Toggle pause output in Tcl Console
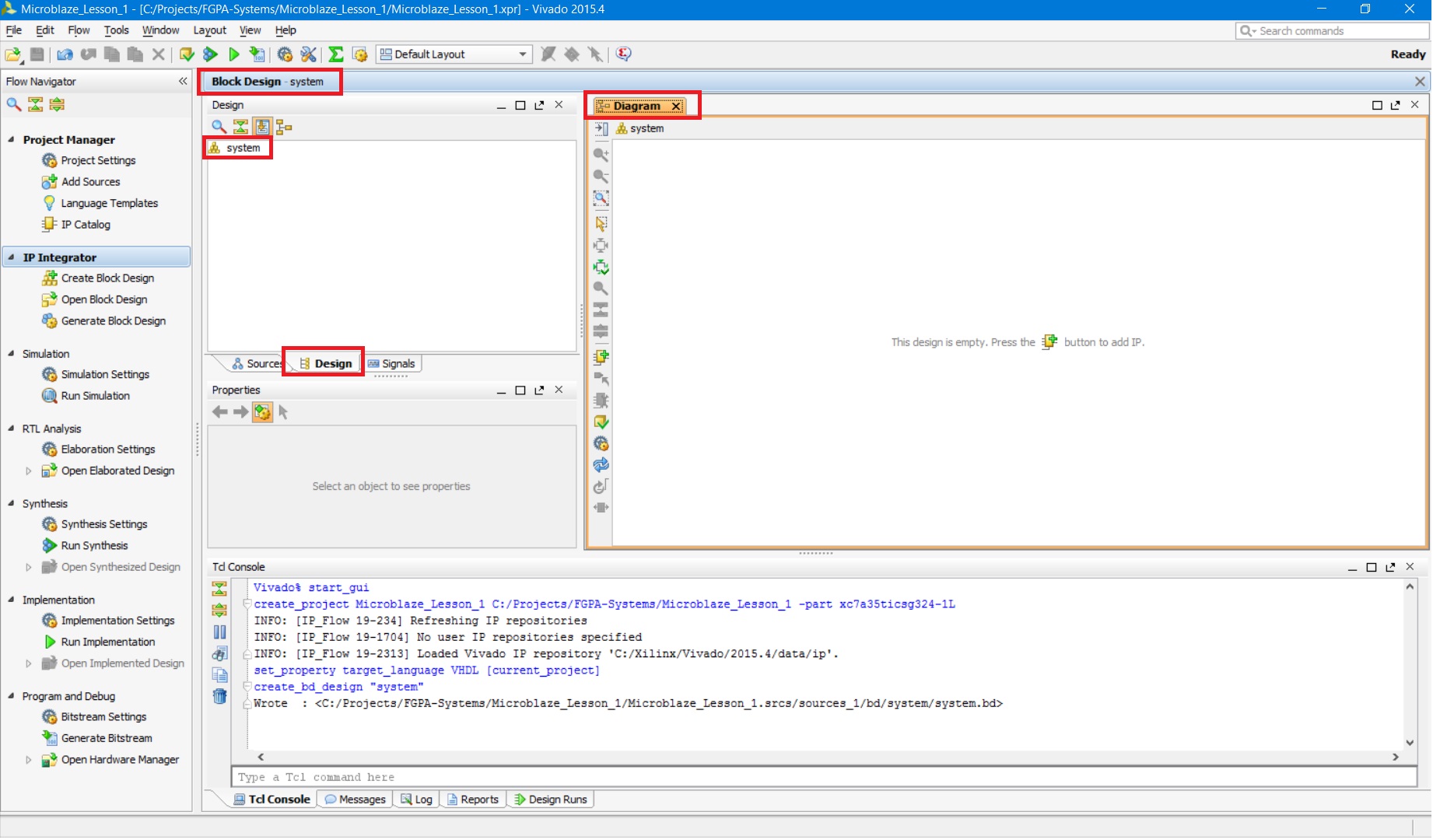The height and width of the screenshot is (840, 1433). 220,632
